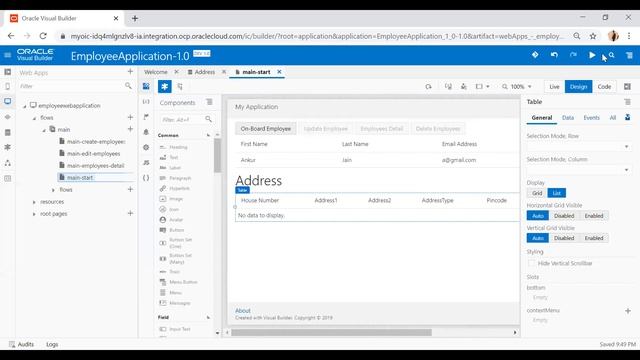Open JS editor icon
This screenshot has width=640, height=360.
coord(146,163)
